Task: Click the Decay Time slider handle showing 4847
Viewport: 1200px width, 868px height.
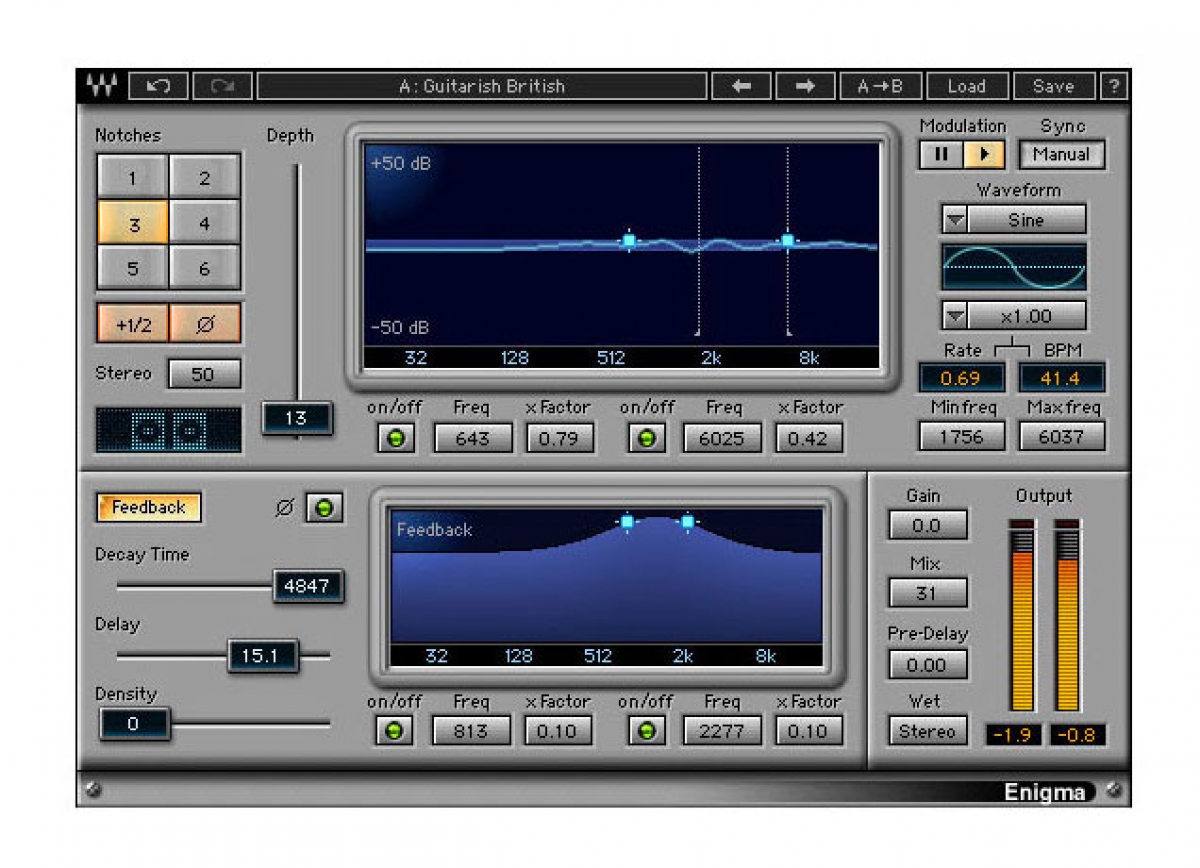Action: pyautogui.click(x=308, y=586)
